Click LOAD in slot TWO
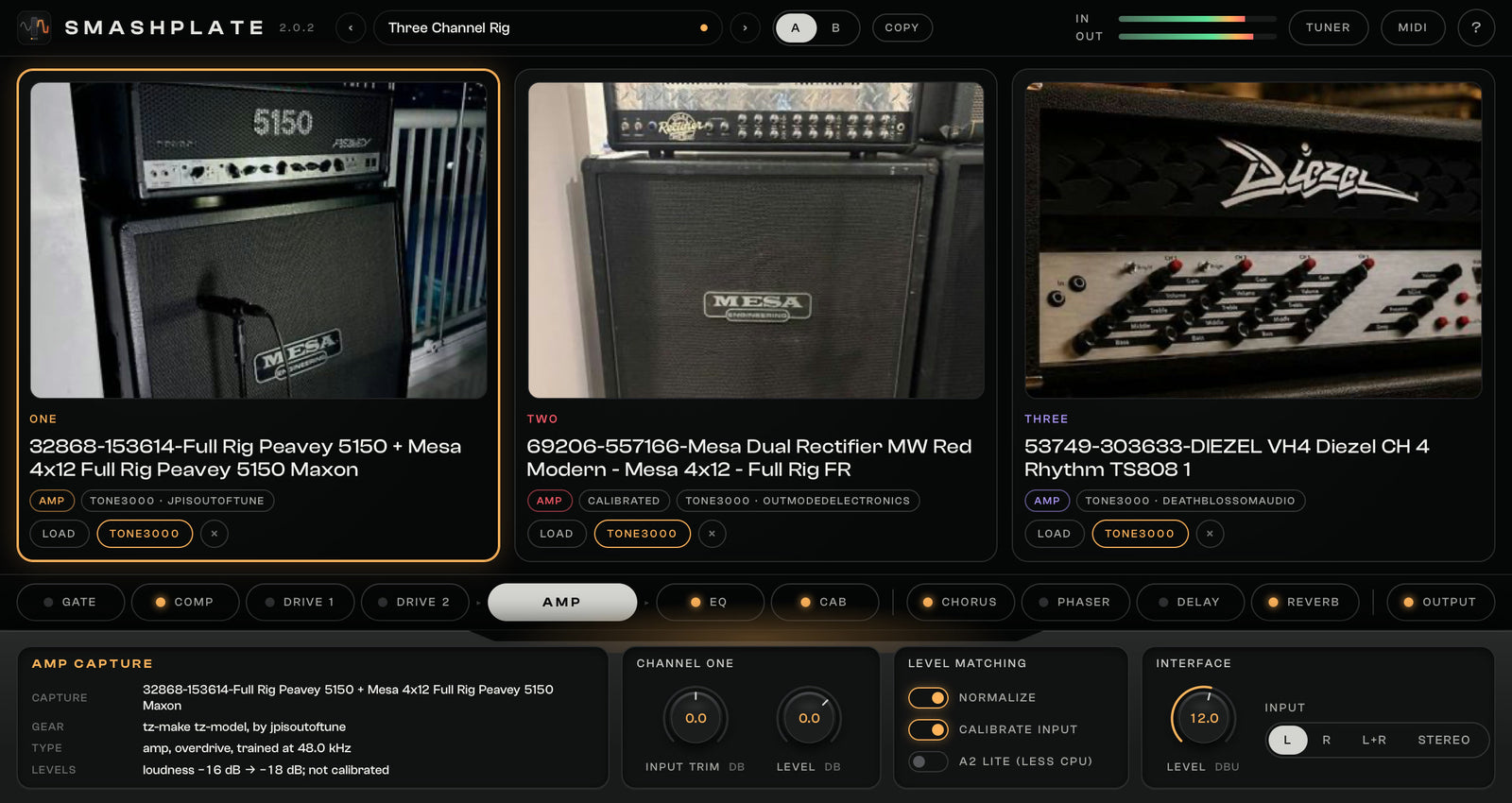The height and width of the screenshot is (803, 1512). (557, 534)
